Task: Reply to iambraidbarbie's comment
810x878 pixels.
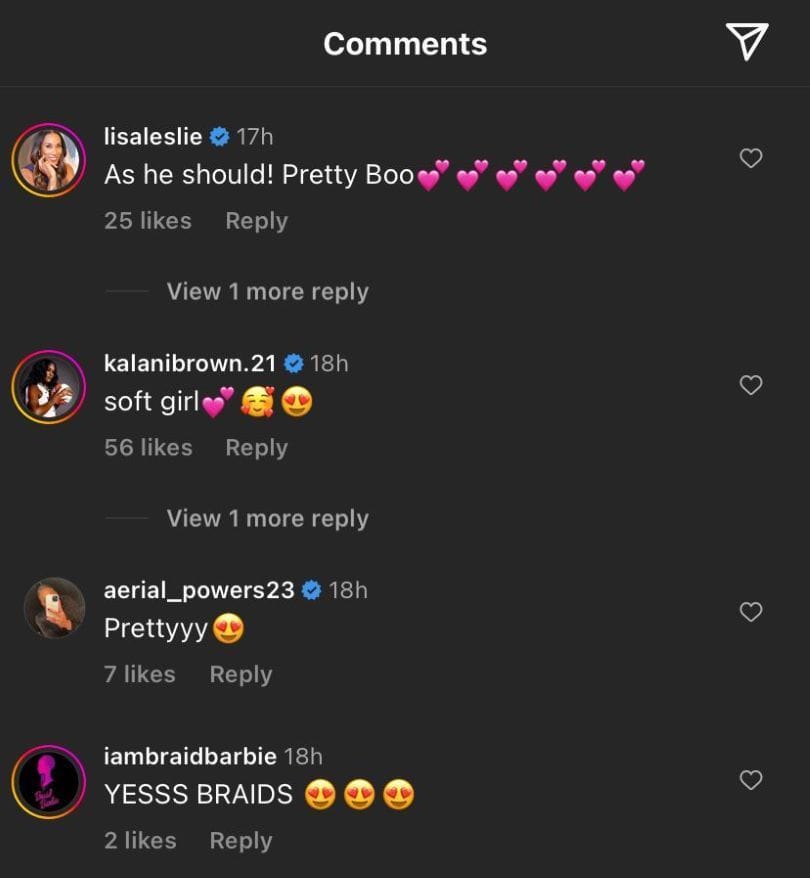Action: tap(240, 842)
